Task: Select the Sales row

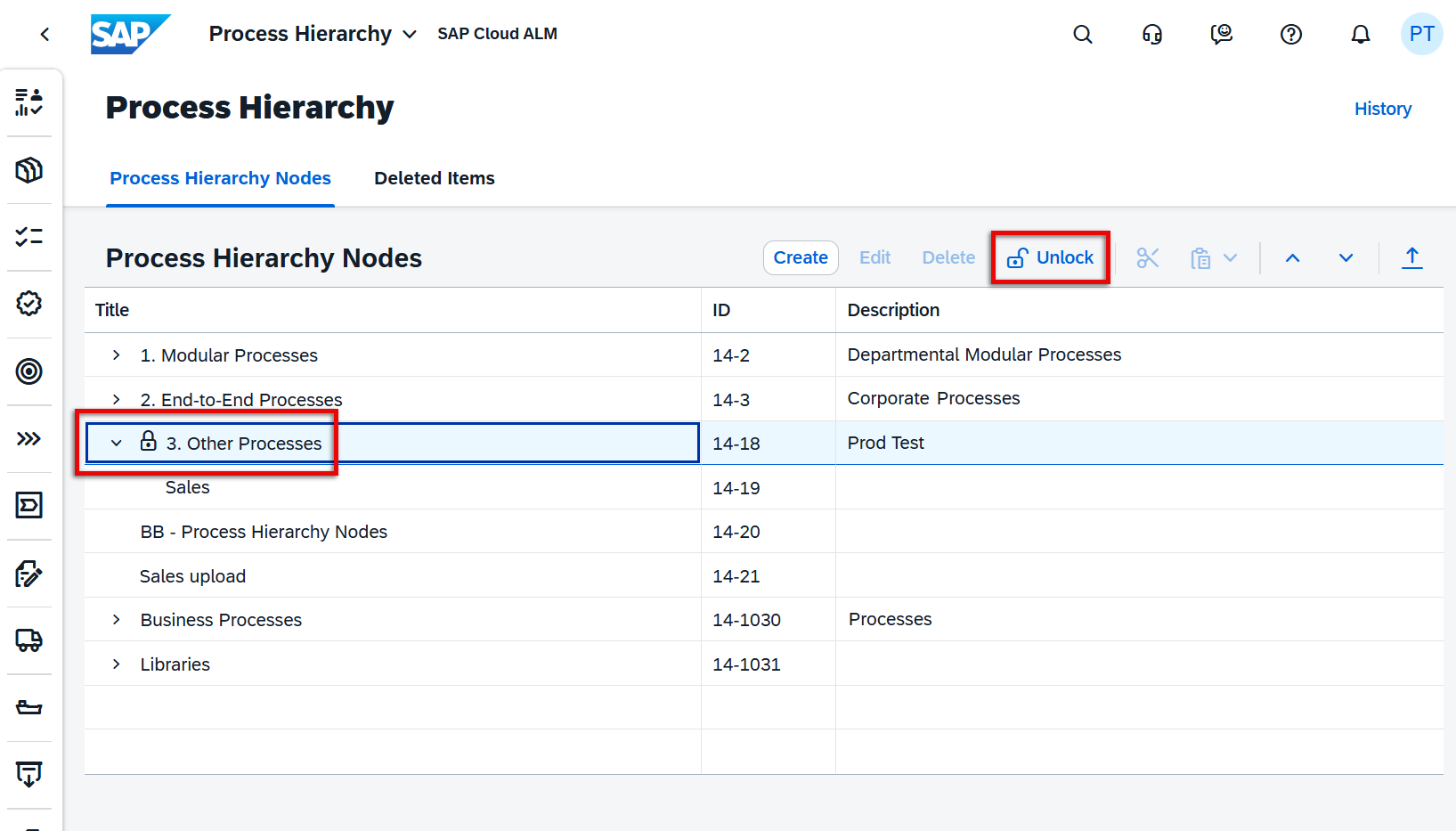Action: pyautogui.click(x=764, y=487)
